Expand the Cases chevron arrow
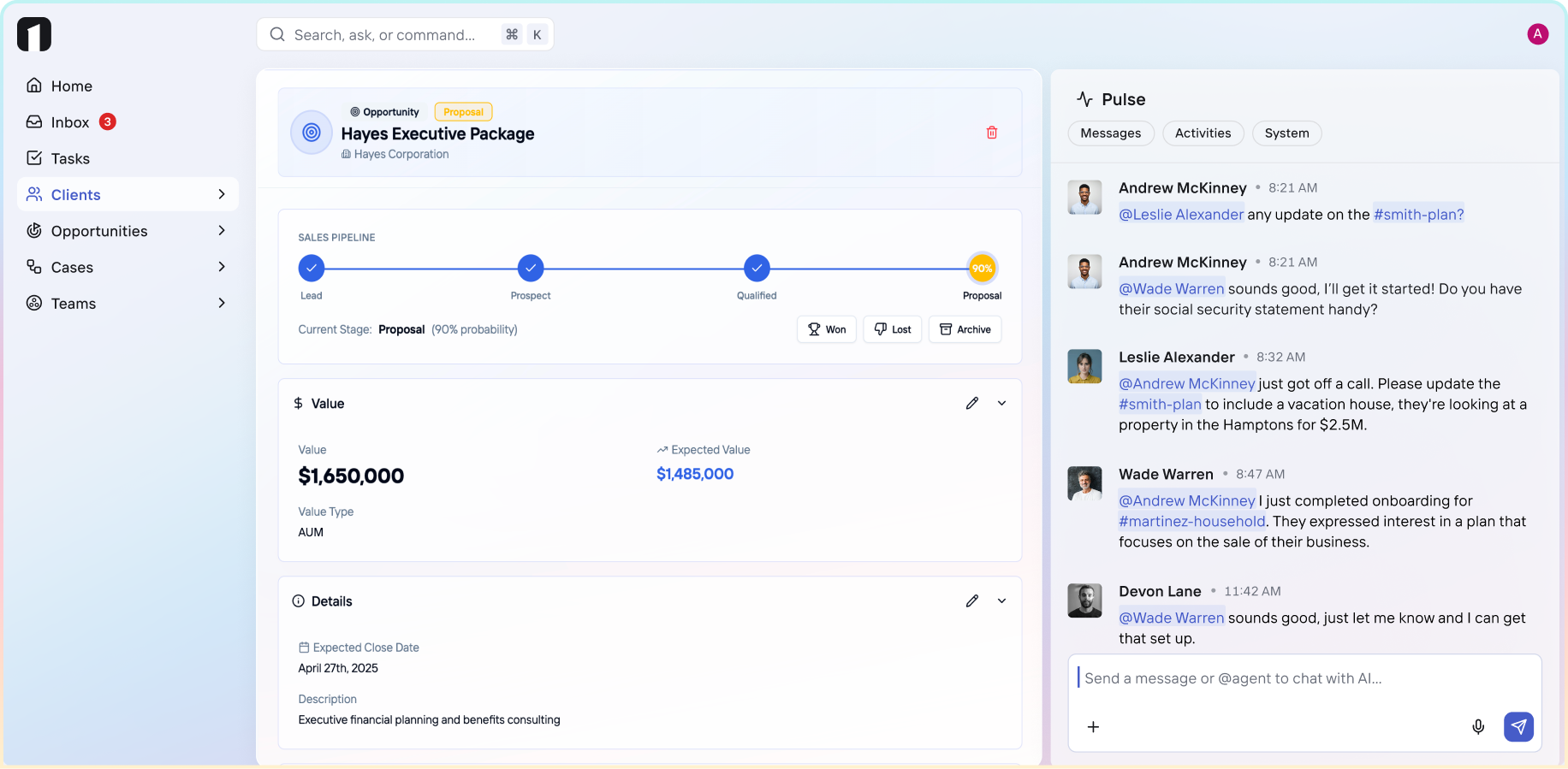Screen dimensions: 1568x769 pos(222,267)
